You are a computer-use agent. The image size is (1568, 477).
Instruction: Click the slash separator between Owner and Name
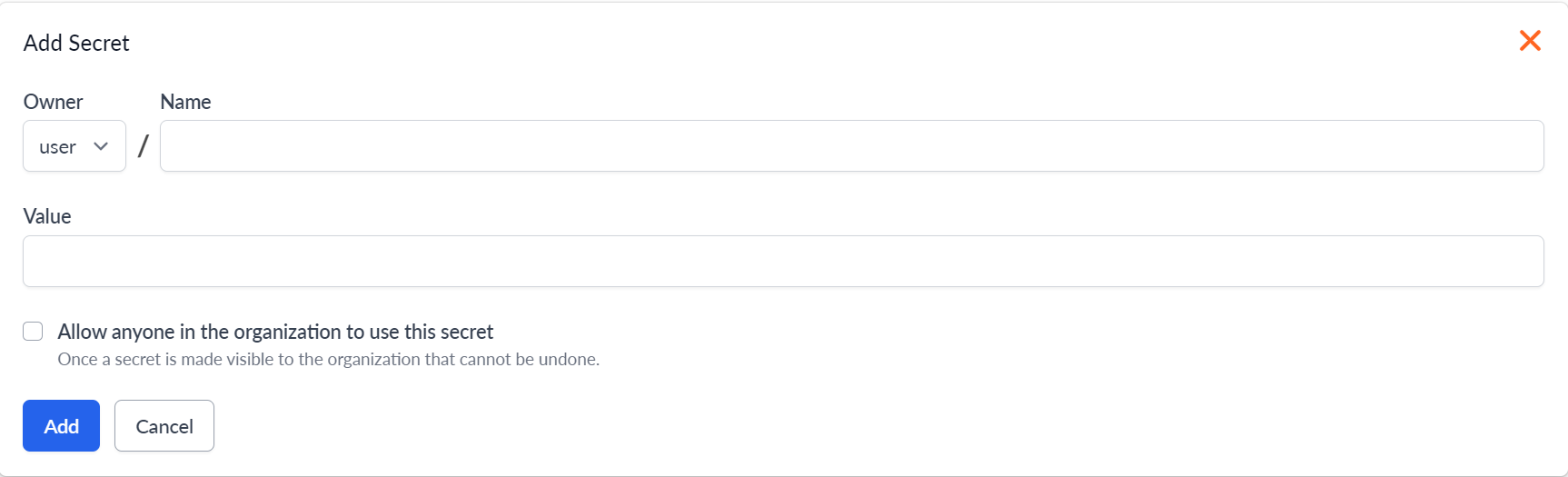pos(143,146)
